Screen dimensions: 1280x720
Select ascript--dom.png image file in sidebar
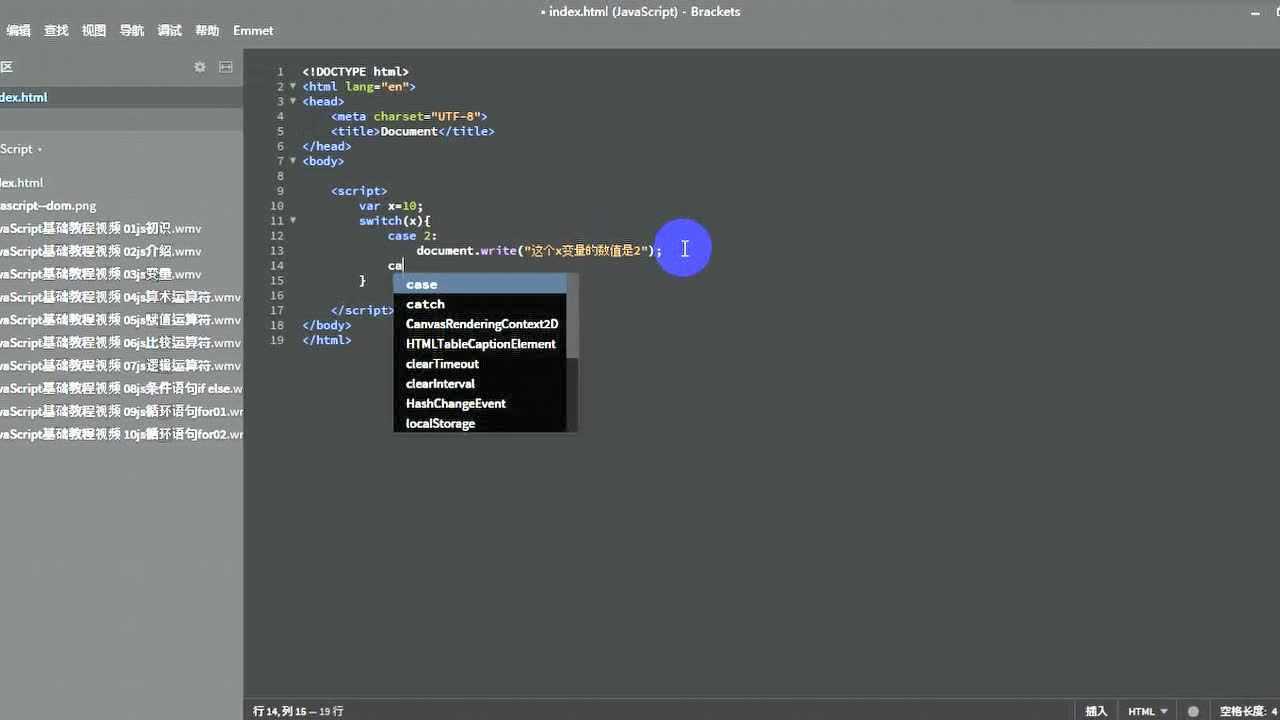click(x=48, y=205)
